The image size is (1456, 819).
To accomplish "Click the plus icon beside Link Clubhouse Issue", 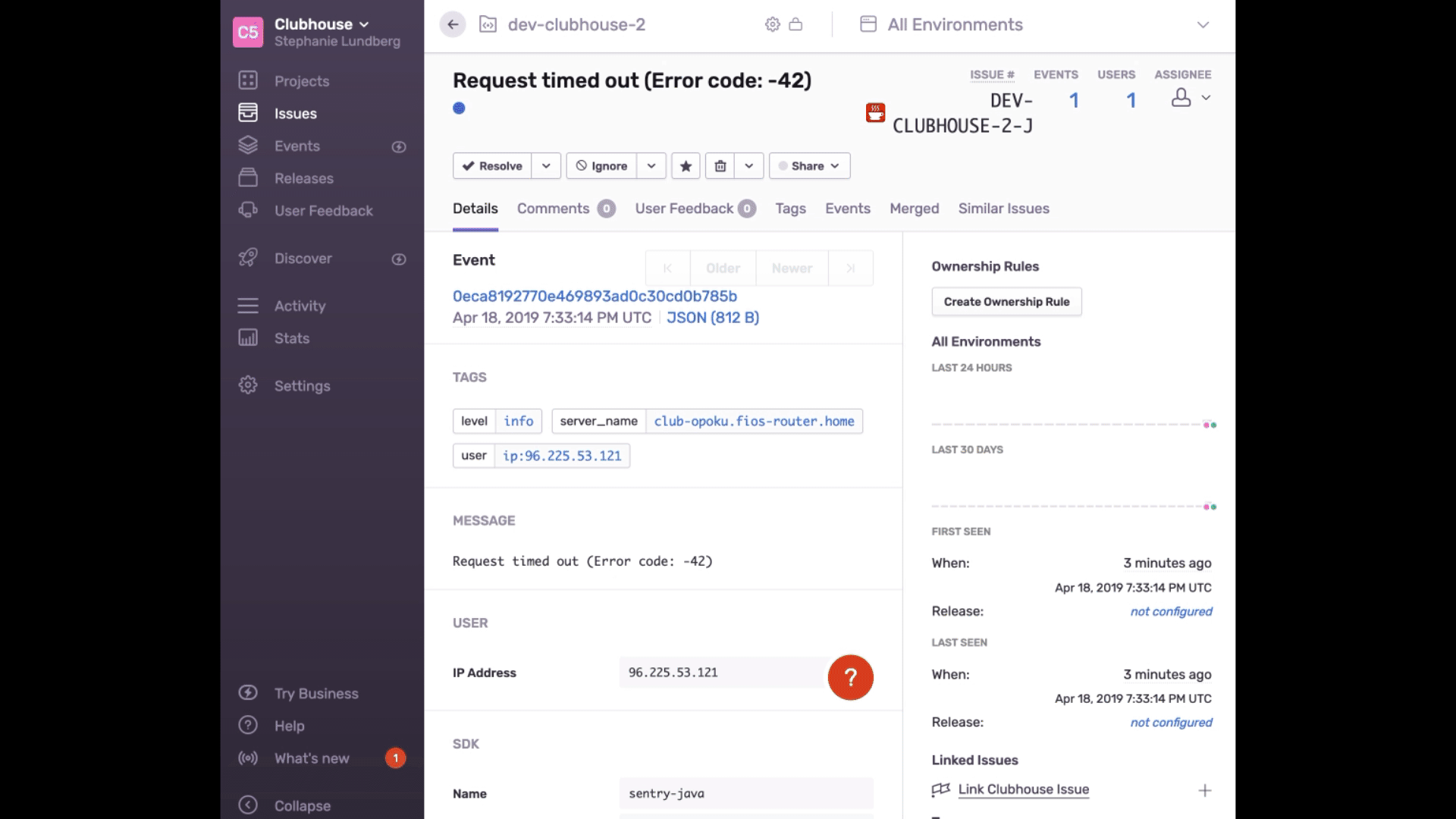I will 1204,790.
